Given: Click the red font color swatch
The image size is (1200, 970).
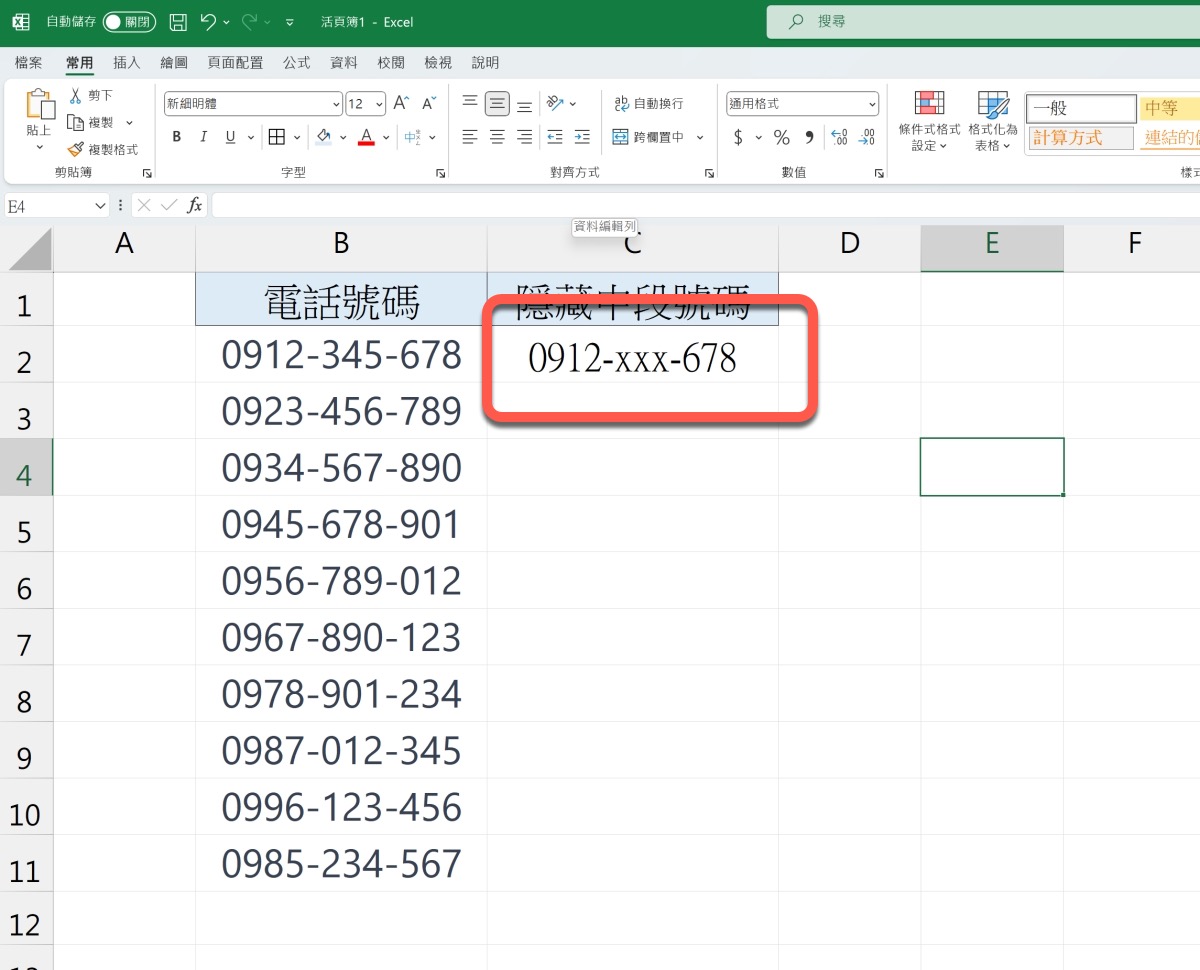Looking at the screenshot, I should pos(366,137).
